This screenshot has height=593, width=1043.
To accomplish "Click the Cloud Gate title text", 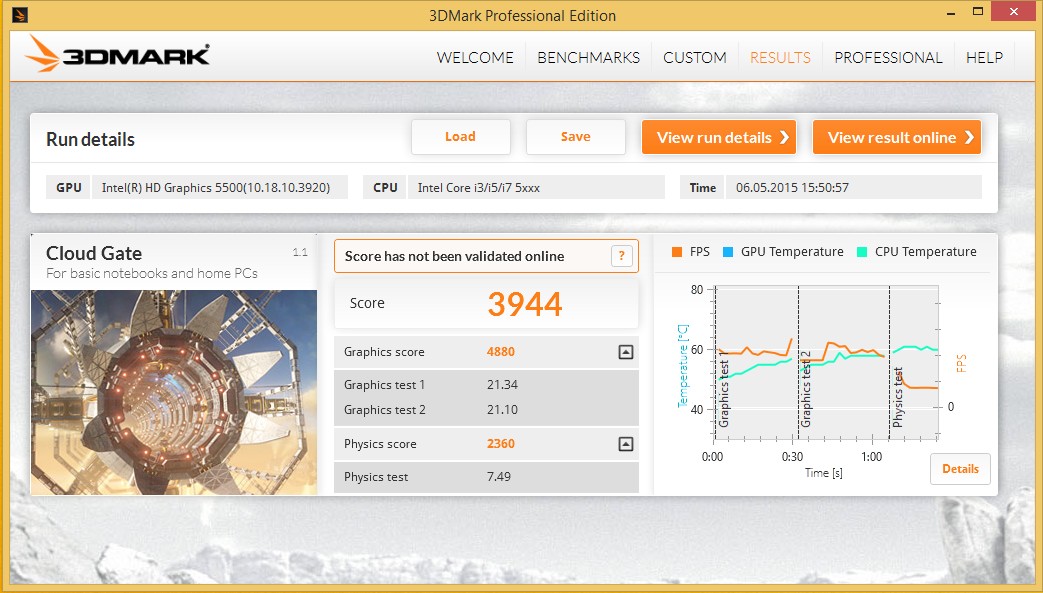I will [94, 254].
